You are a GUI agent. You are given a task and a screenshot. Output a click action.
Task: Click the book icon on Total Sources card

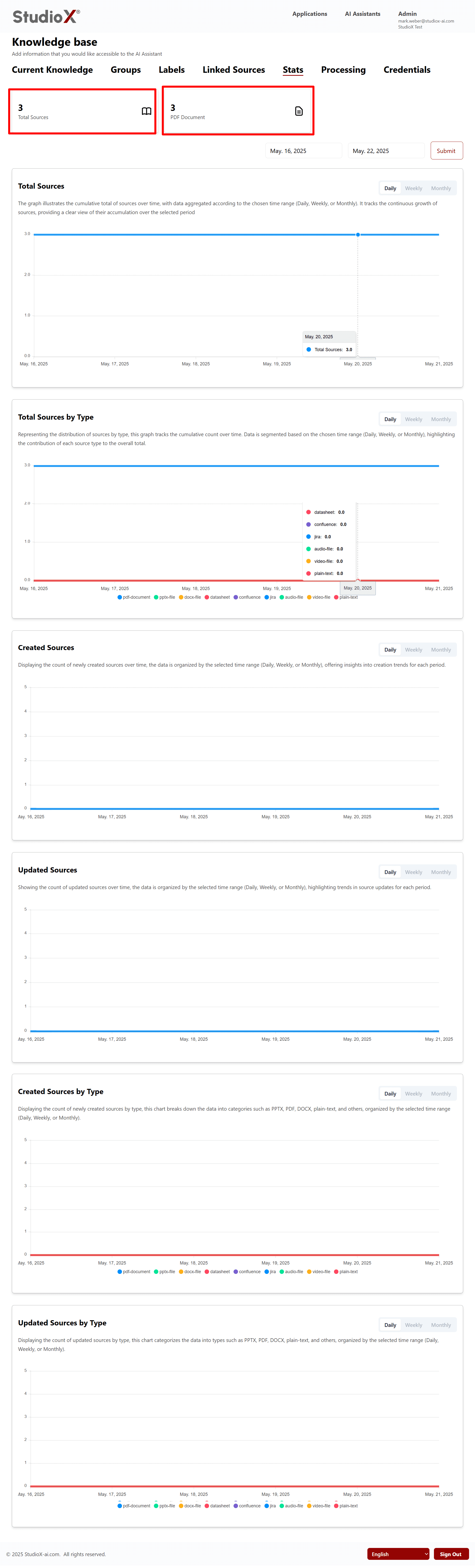(x=146, y=111)
